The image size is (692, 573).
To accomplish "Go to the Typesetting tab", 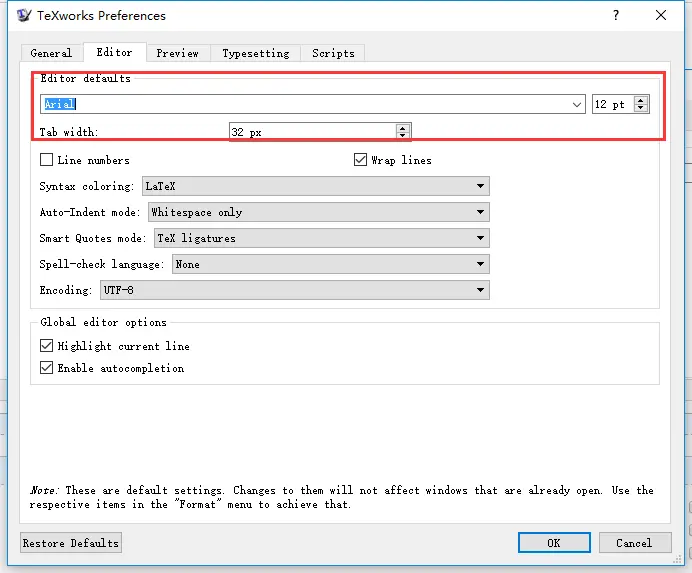I will click(x=256, y=53).
